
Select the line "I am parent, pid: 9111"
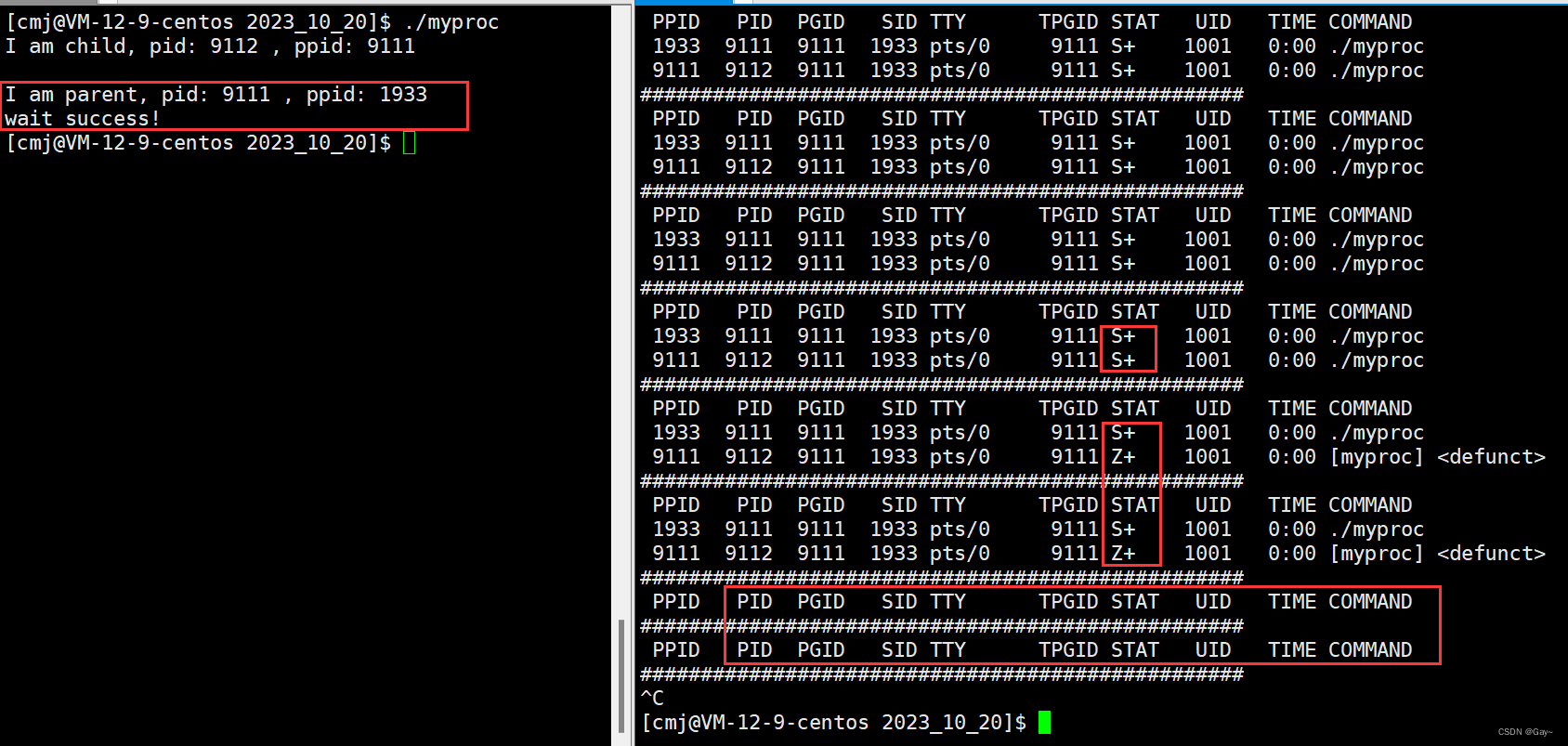216,95
